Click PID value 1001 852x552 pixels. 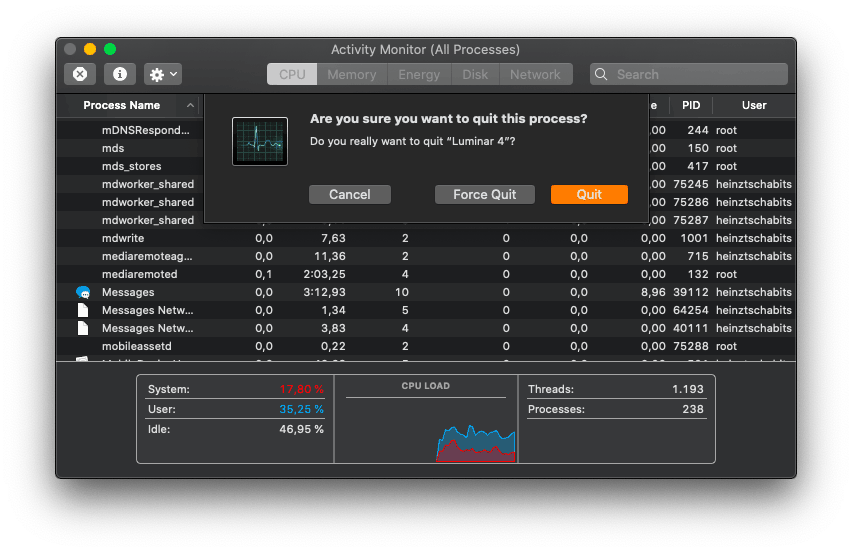(694, 238)
